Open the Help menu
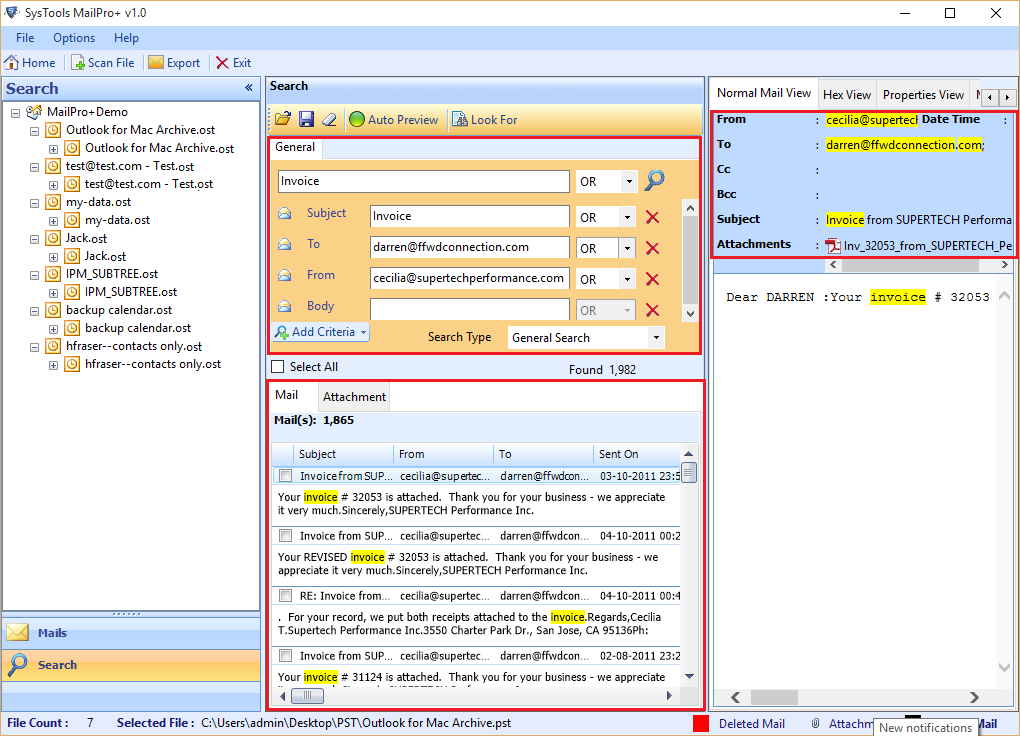The height and width of the screenshot is (736, 1020). pyautogui.click(x=126, y=38)
